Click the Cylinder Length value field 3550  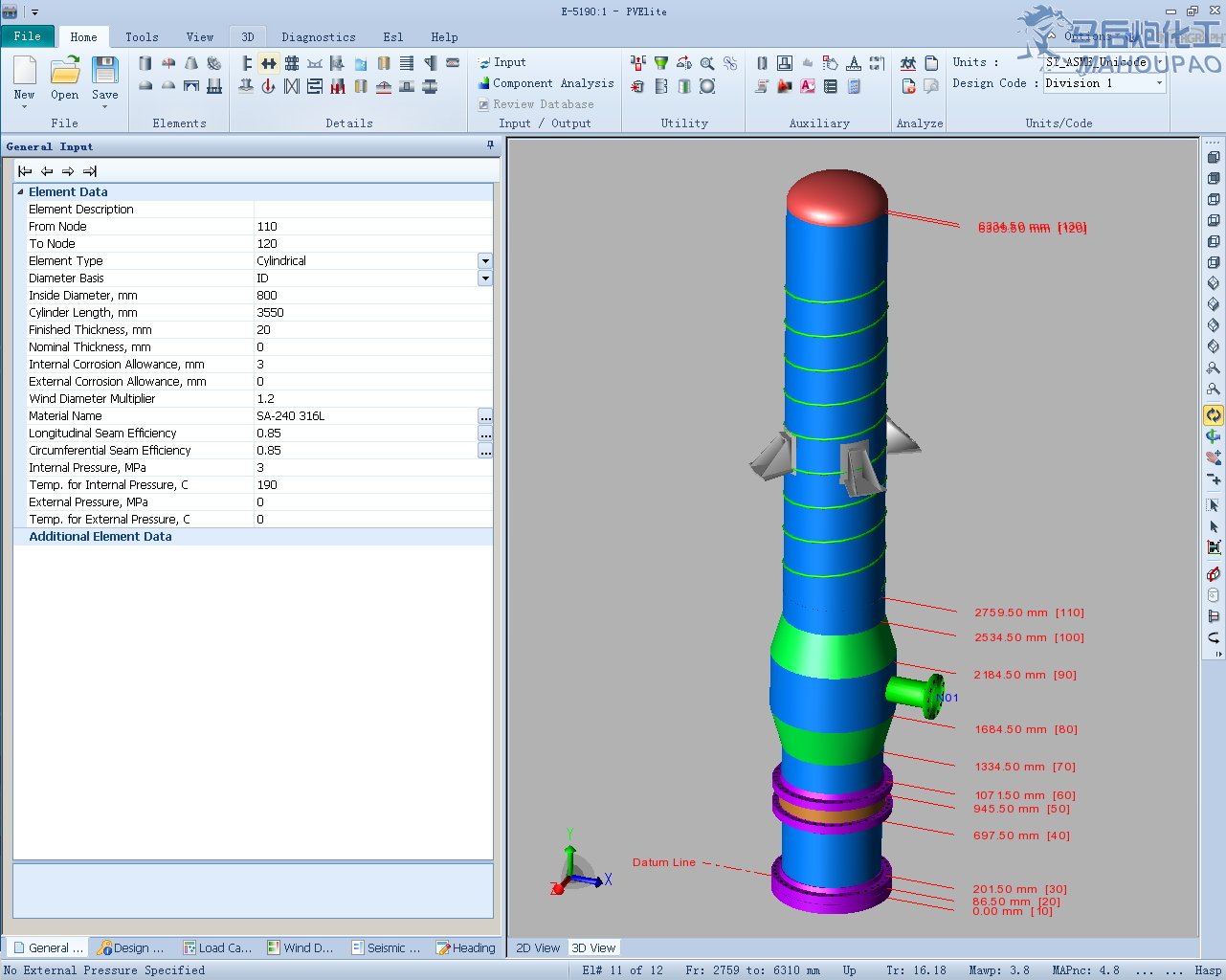[373, 313]
